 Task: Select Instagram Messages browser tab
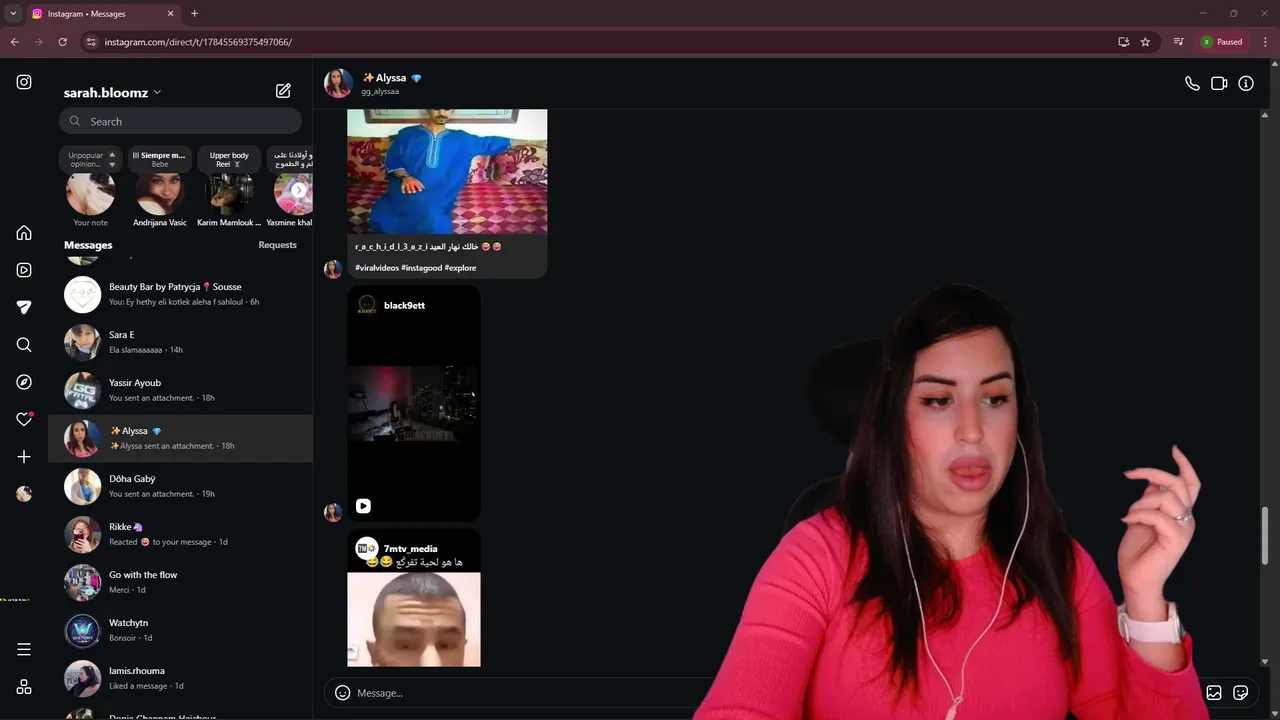pyautogui.click(x=102, y=14)
